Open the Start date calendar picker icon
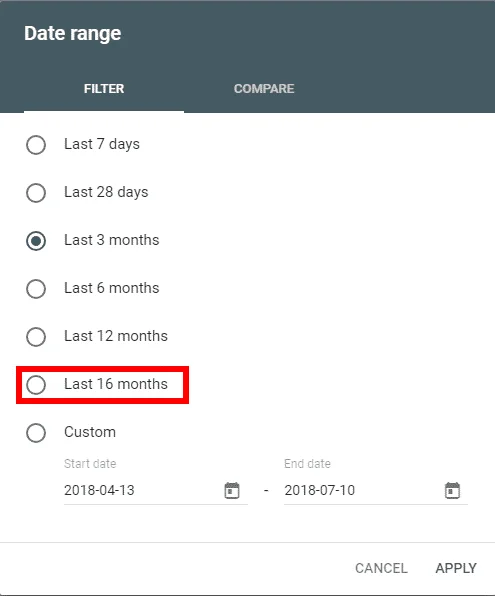495x596 pixels. point(232,490)
